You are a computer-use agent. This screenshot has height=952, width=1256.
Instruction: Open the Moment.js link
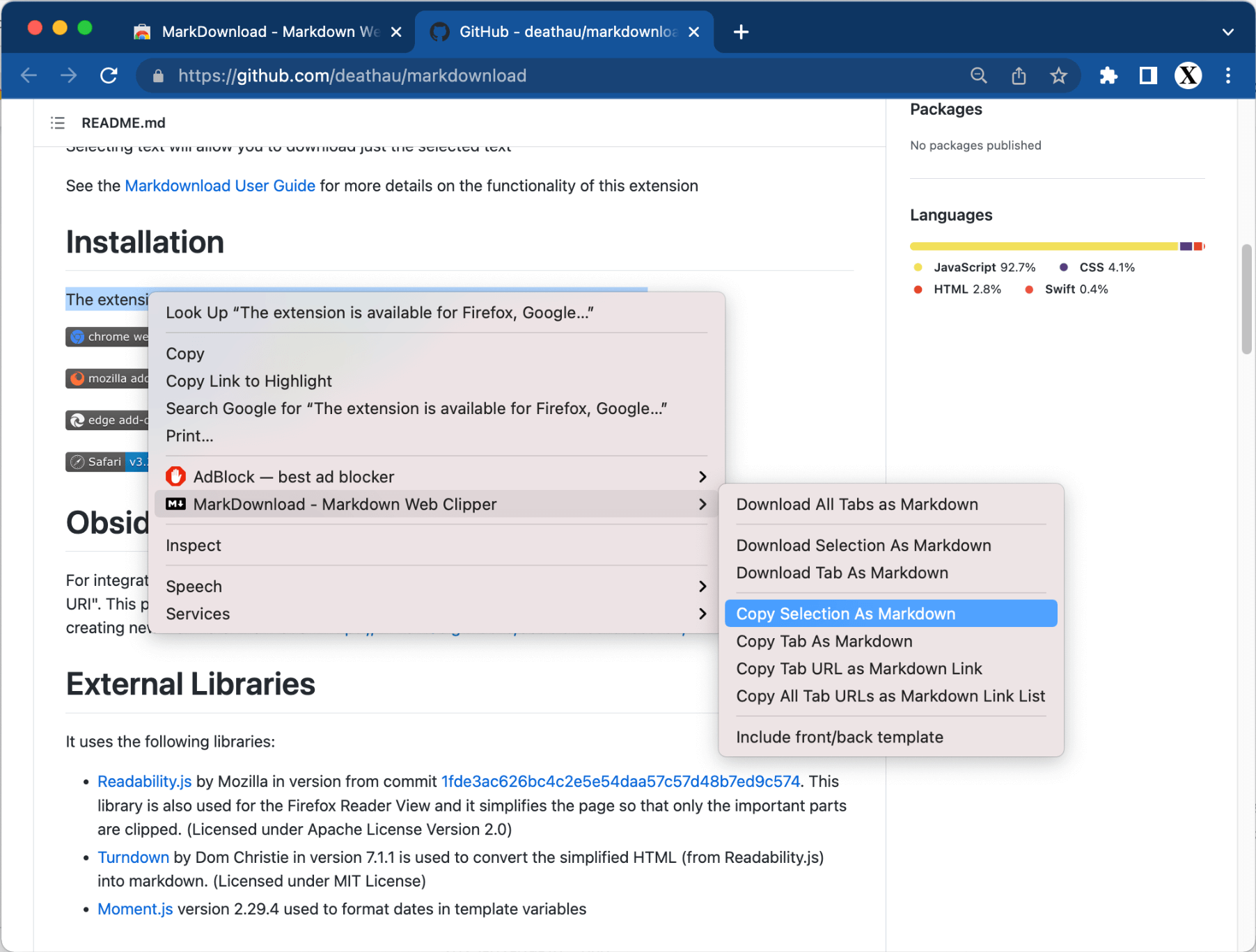135,909
